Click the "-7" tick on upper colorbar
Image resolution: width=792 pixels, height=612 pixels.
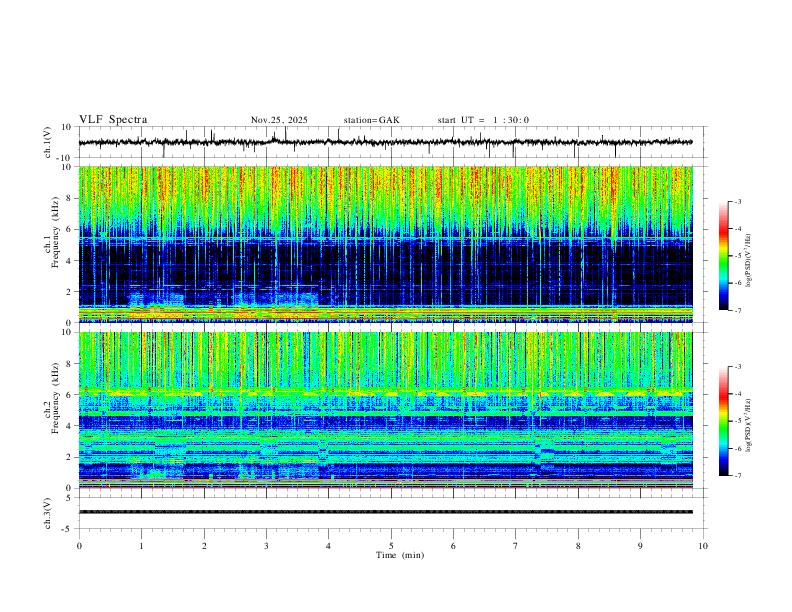(737, 311)
